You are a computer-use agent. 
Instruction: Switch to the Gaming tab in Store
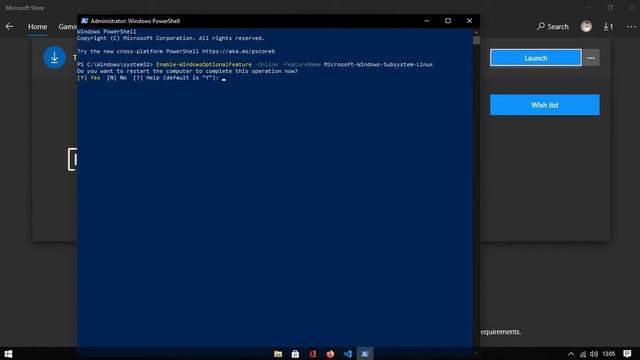[x=67, y=27]
